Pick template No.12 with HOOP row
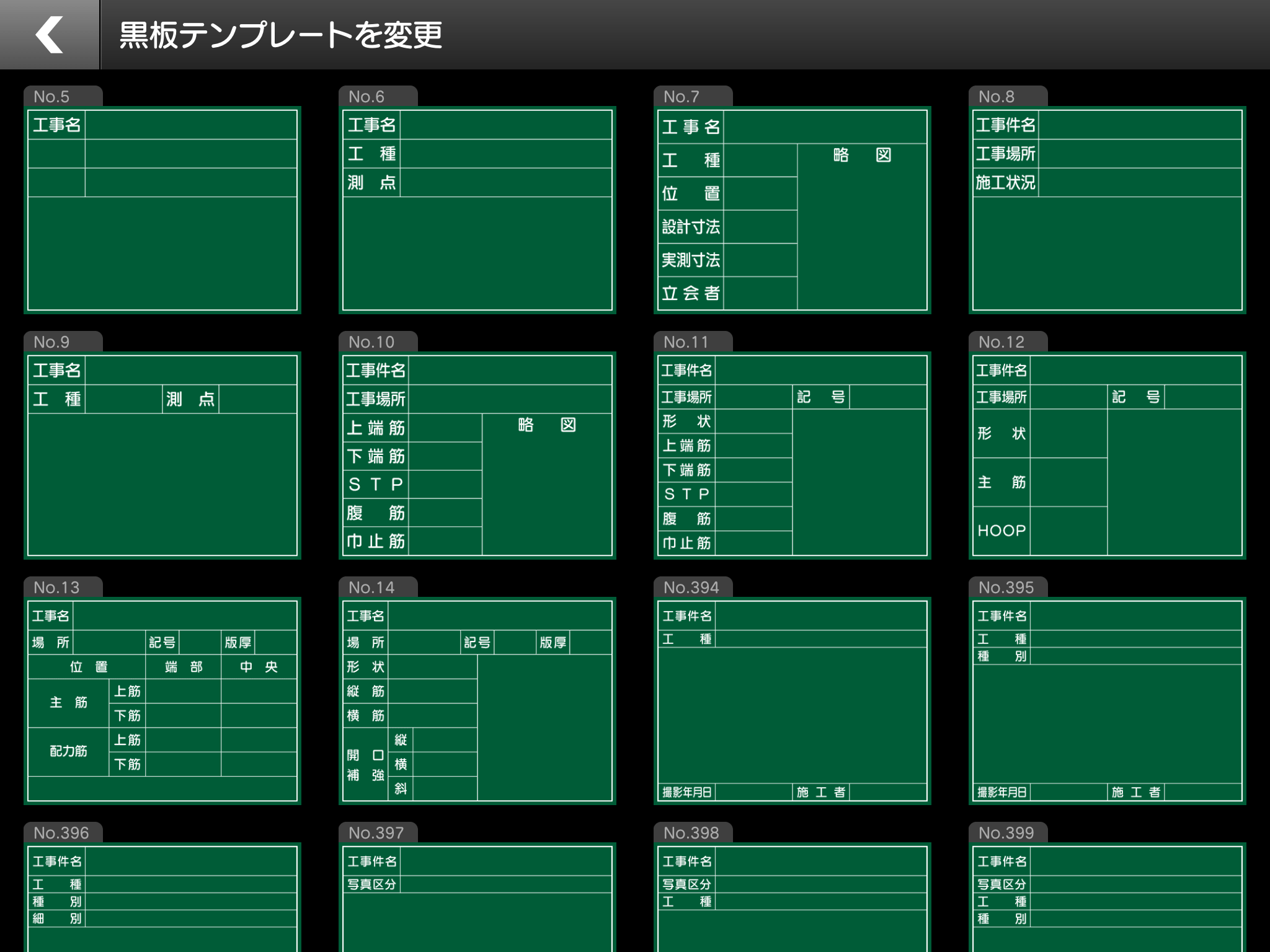This screenshot has width=1270, height=952. click(1108, 456)
